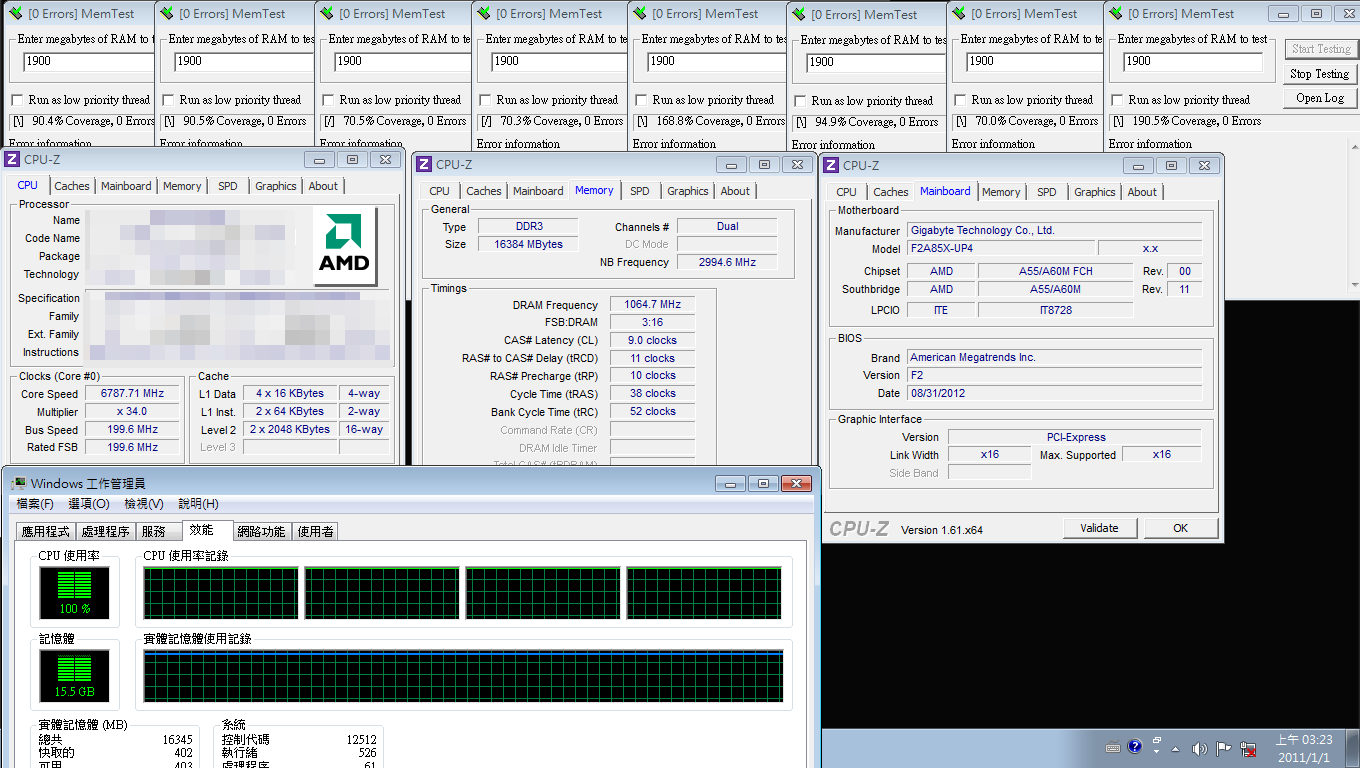The height and width of the screenshot is (768, 1360).
Task: Switch to the 處理程序 tab in Task Manager
Action: point(106,532)
